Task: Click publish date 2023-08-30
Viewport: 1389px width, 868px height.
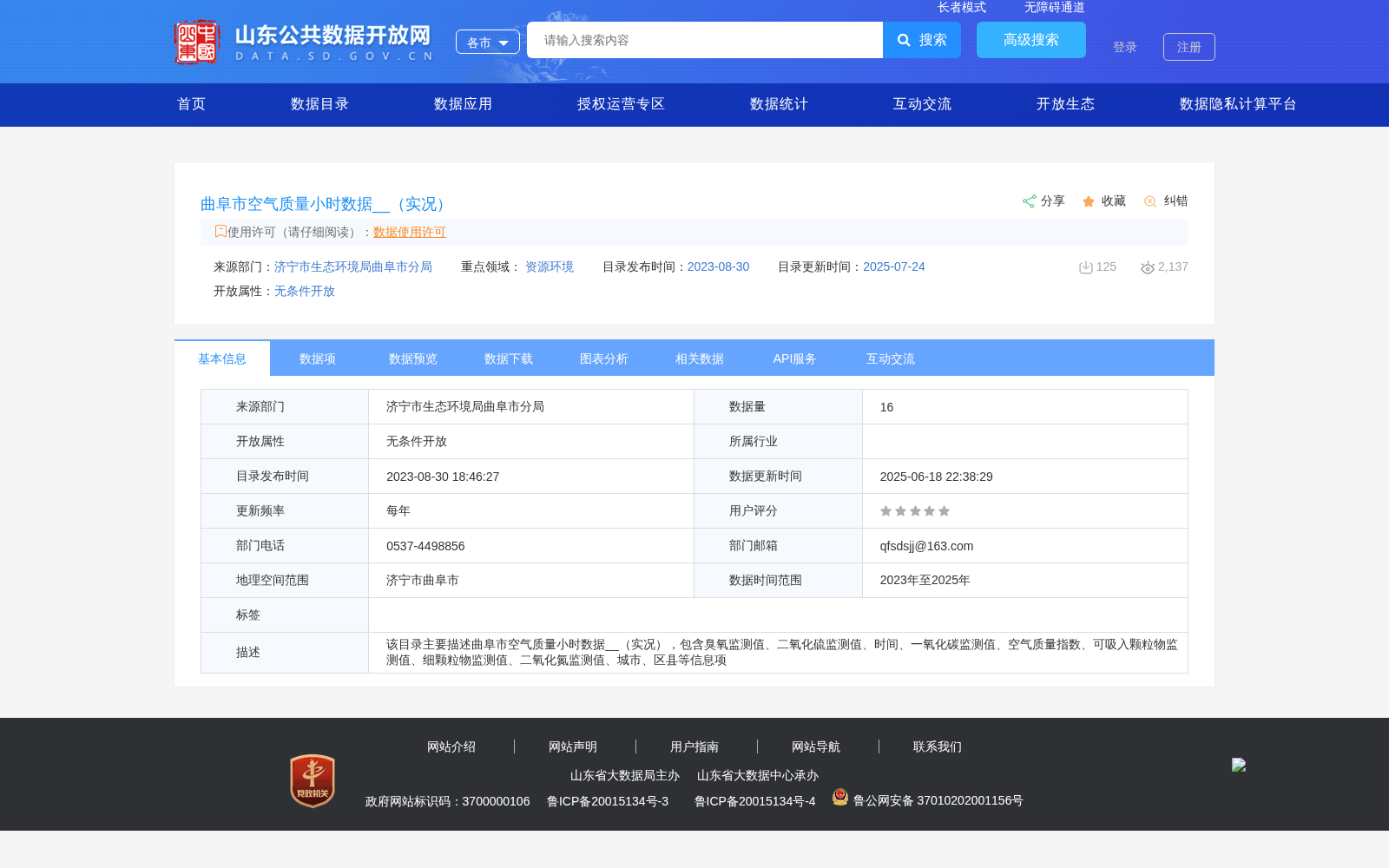Action: (718, 266)
